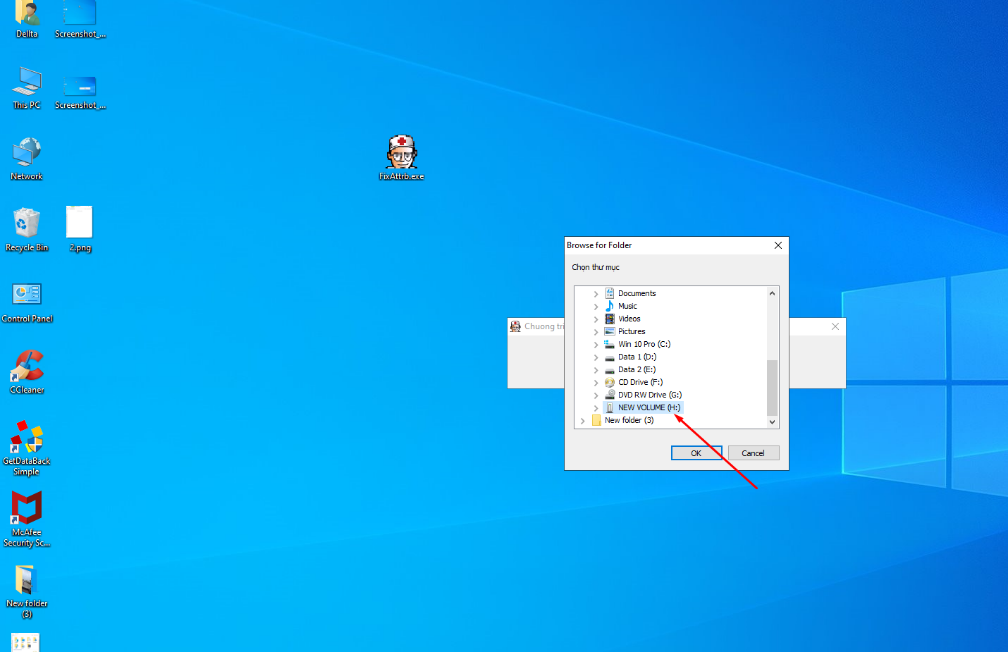Select Documents label in folder tree

pyautogui.click(x=637, y=293)
